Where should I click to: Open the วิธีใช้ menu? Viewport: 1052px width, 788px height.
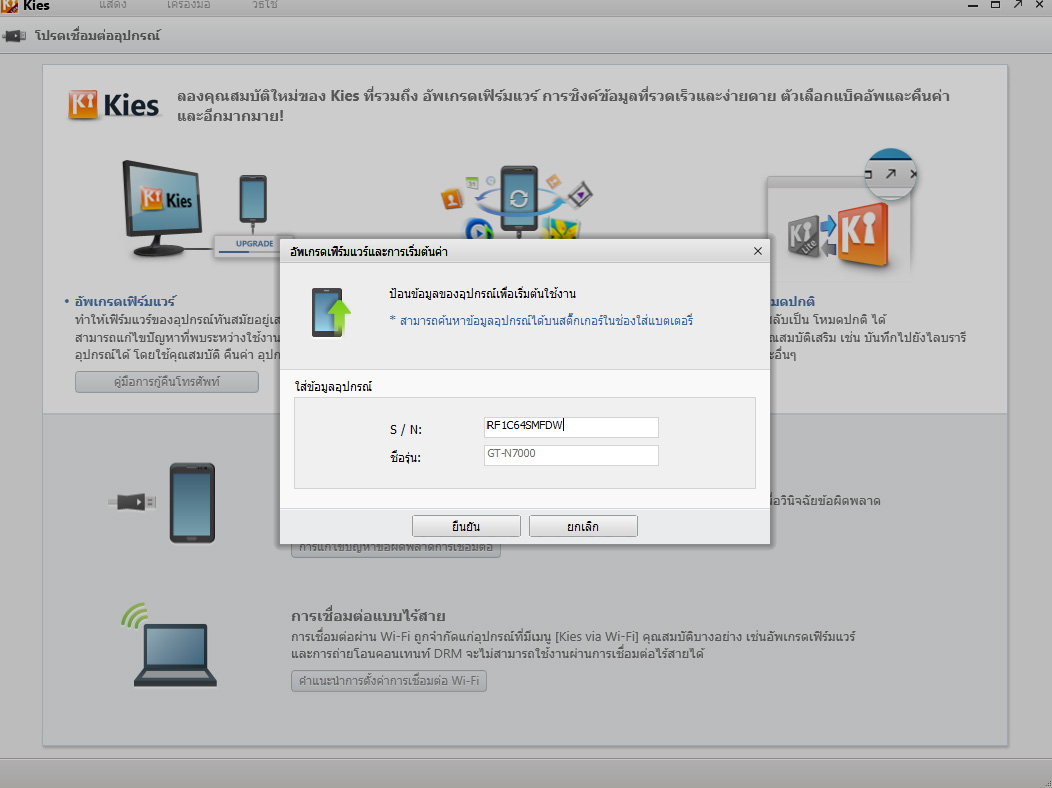[264, 5]
